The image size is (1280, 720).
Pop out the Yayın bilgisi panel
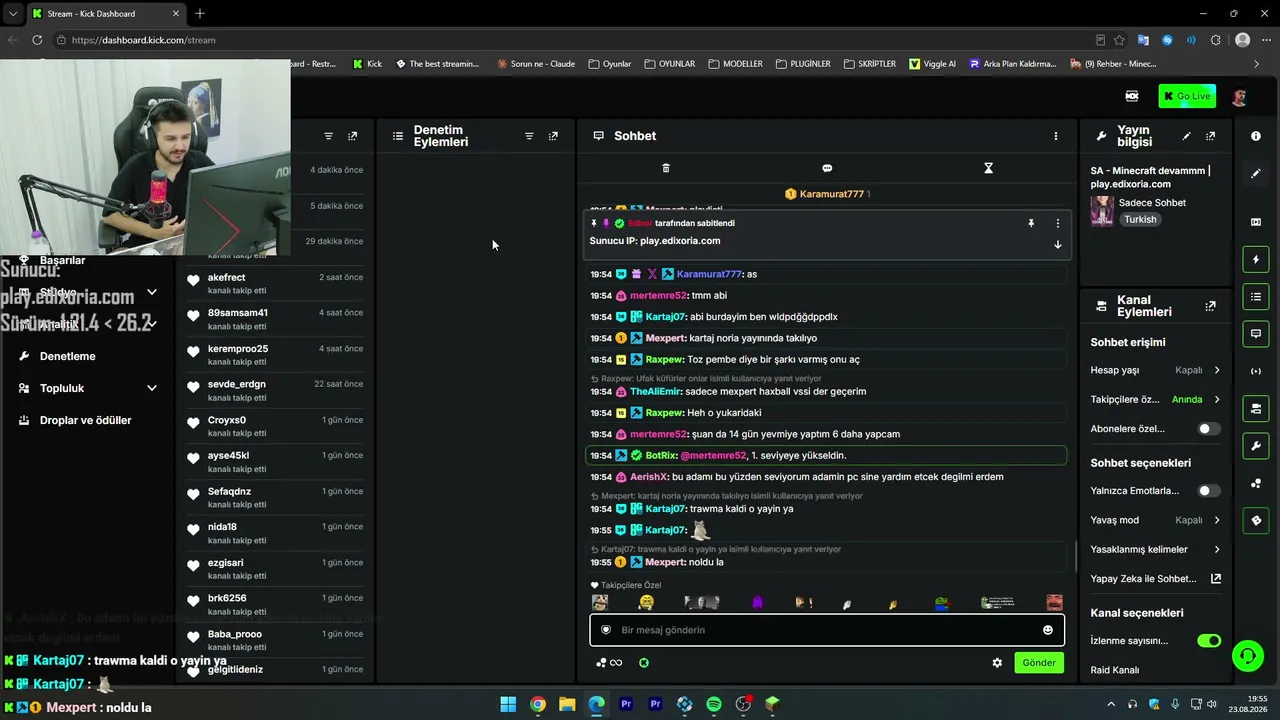coord(1211,136)
